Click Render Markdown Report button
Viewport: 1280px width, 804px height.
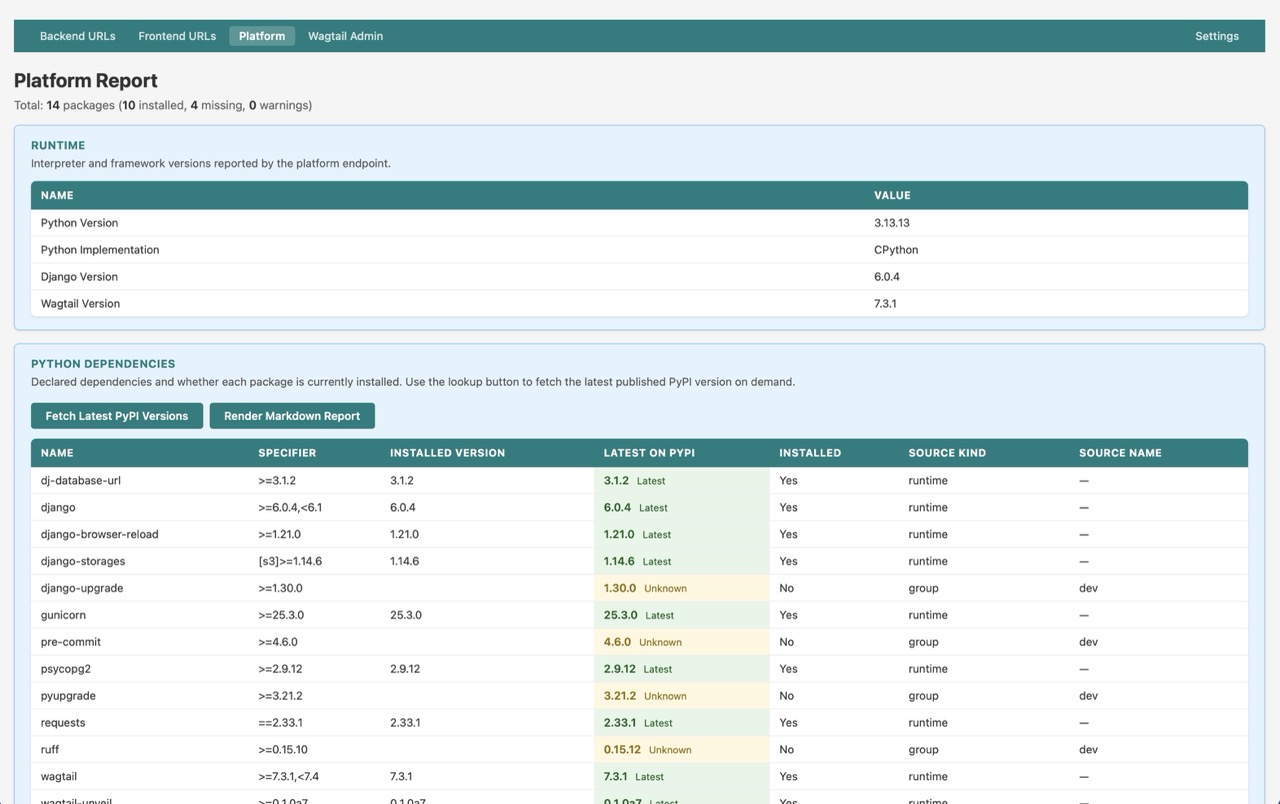292,416
